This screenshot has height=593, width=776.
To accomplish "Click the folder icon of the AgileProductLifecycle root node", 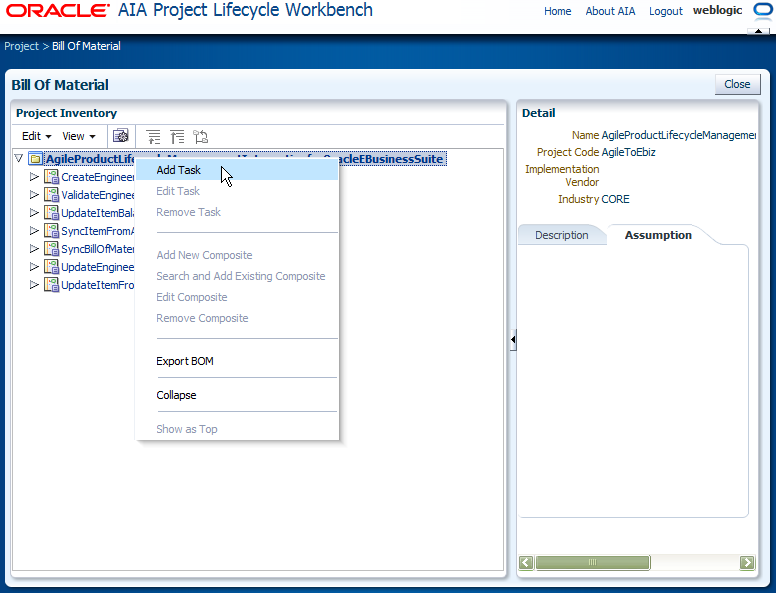I will [x=35, y=159].
